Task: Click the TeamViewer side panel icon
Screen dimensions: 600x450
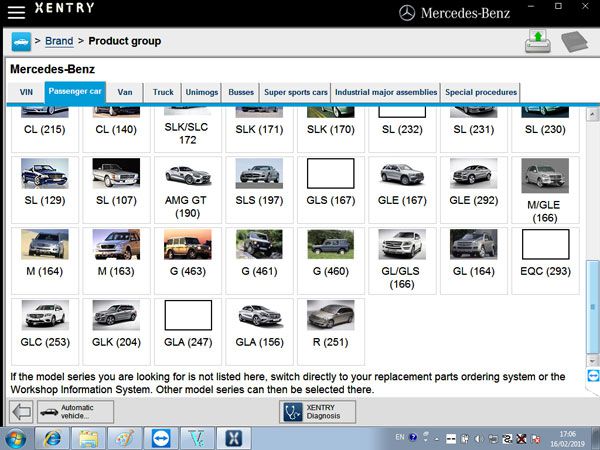Action: pos(593,376)
